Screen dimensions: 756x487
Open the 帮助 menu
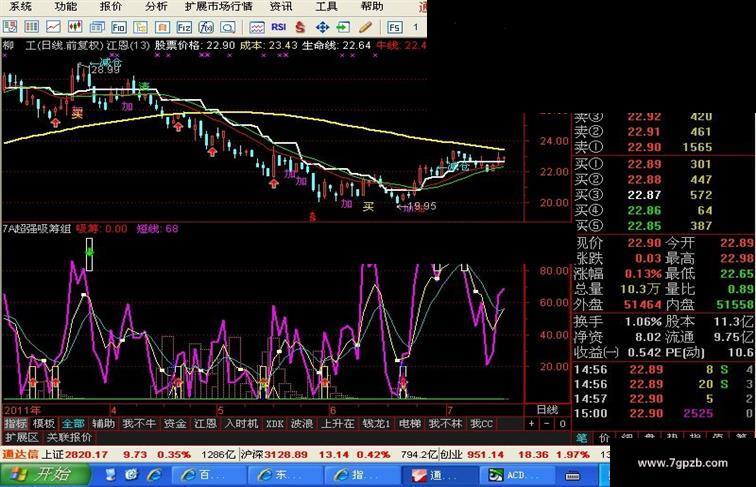(x=372, y=6)
